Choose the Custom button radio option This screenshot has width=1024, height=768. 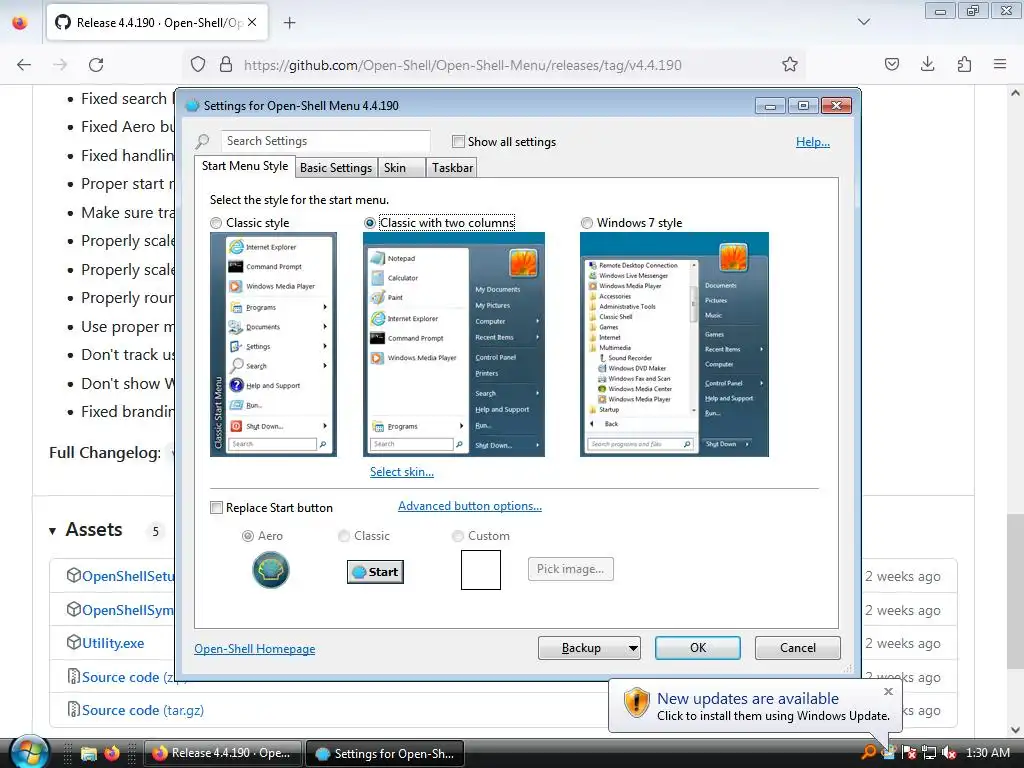(458, 536)
